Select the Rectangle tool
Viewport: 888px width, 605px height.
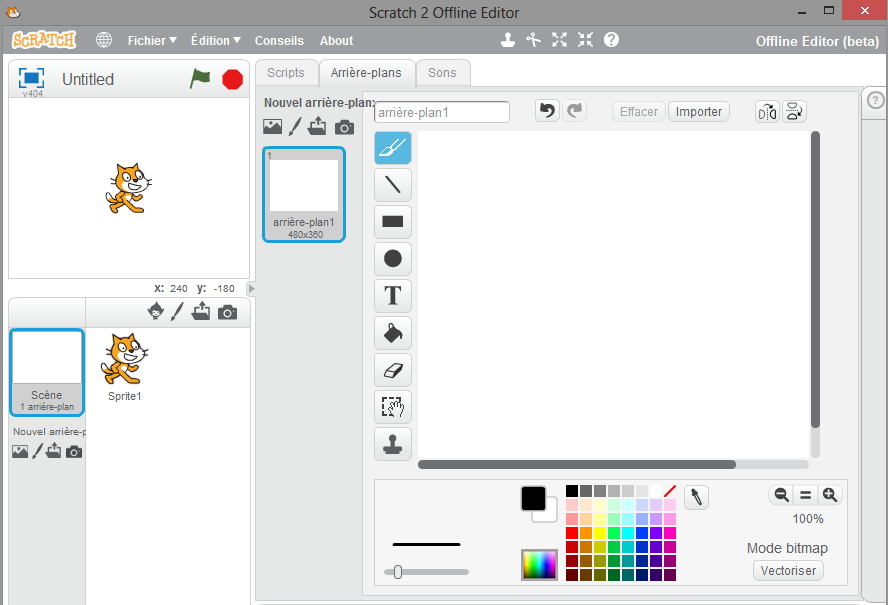[x=392, y=222]
